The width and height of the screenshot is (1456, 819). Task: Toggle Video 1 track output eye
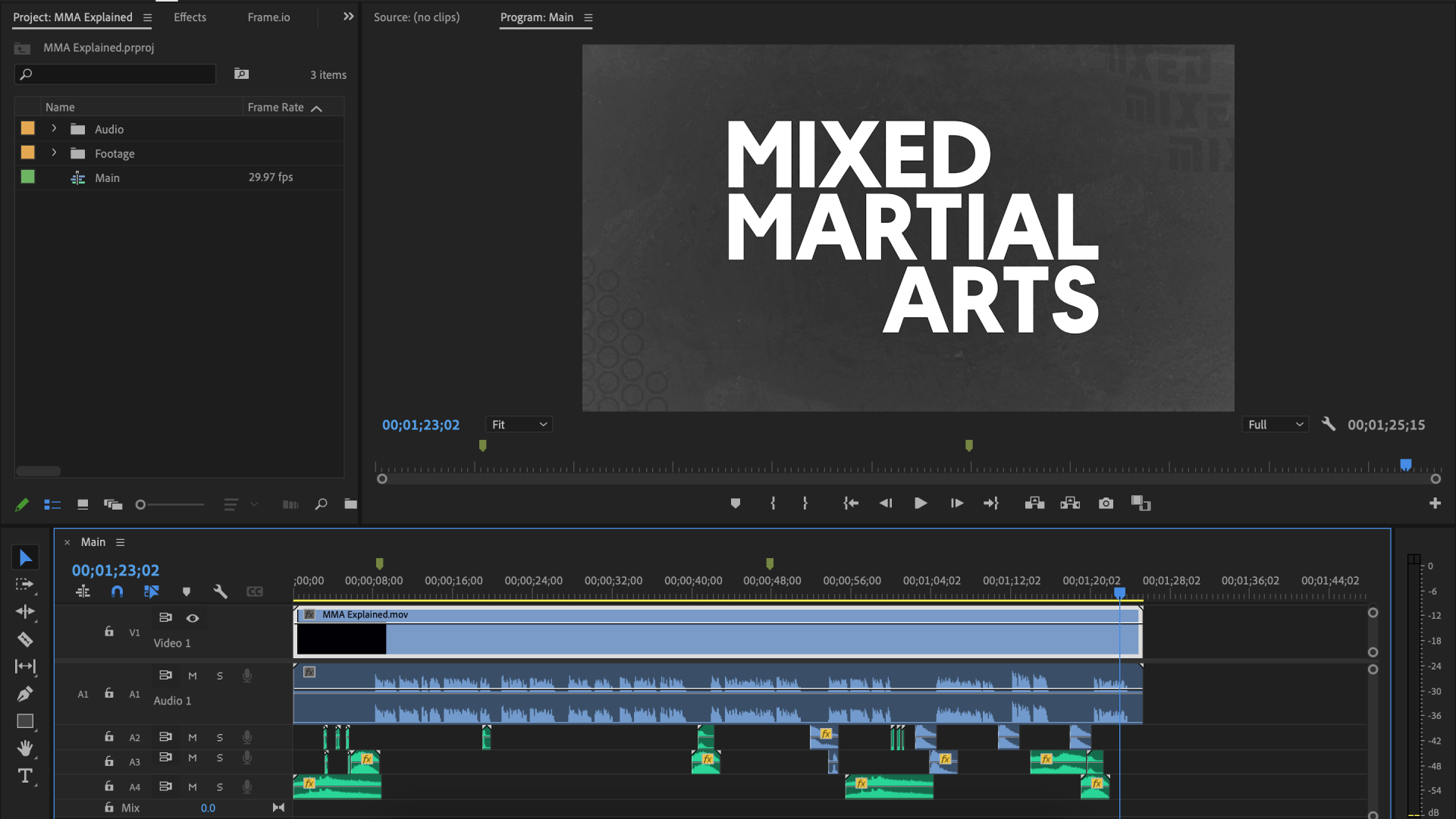193,618
